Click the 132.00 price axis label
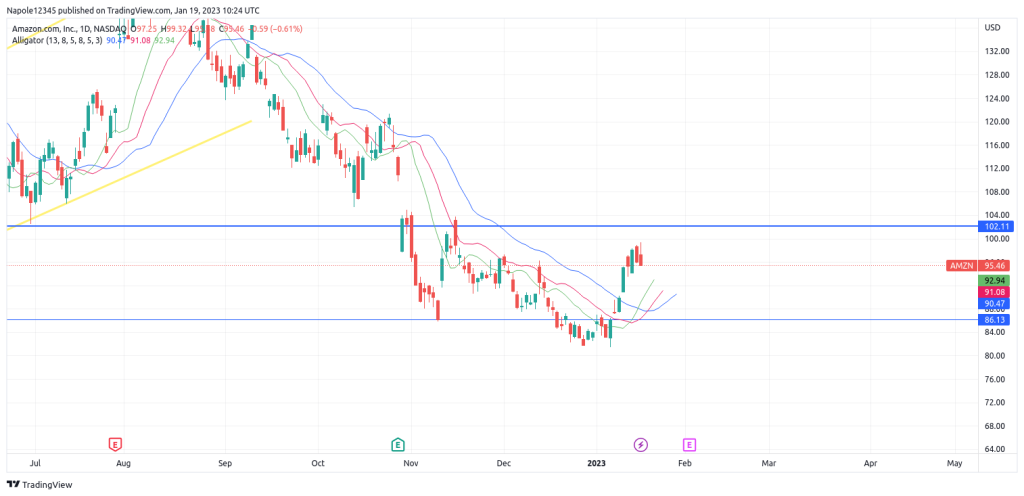1024x496 pixels. click(x=995, y=51)
